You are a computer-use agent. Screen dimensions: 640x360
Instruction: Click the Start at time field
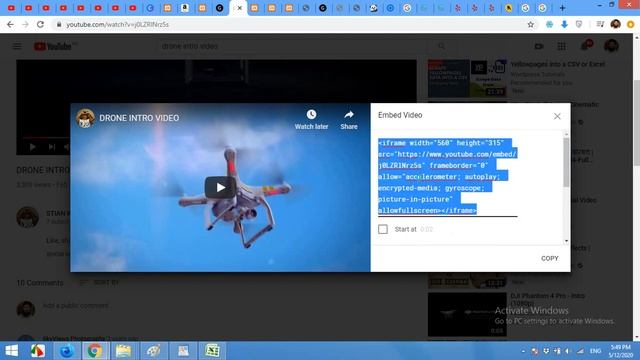click(x=427, y=229)
